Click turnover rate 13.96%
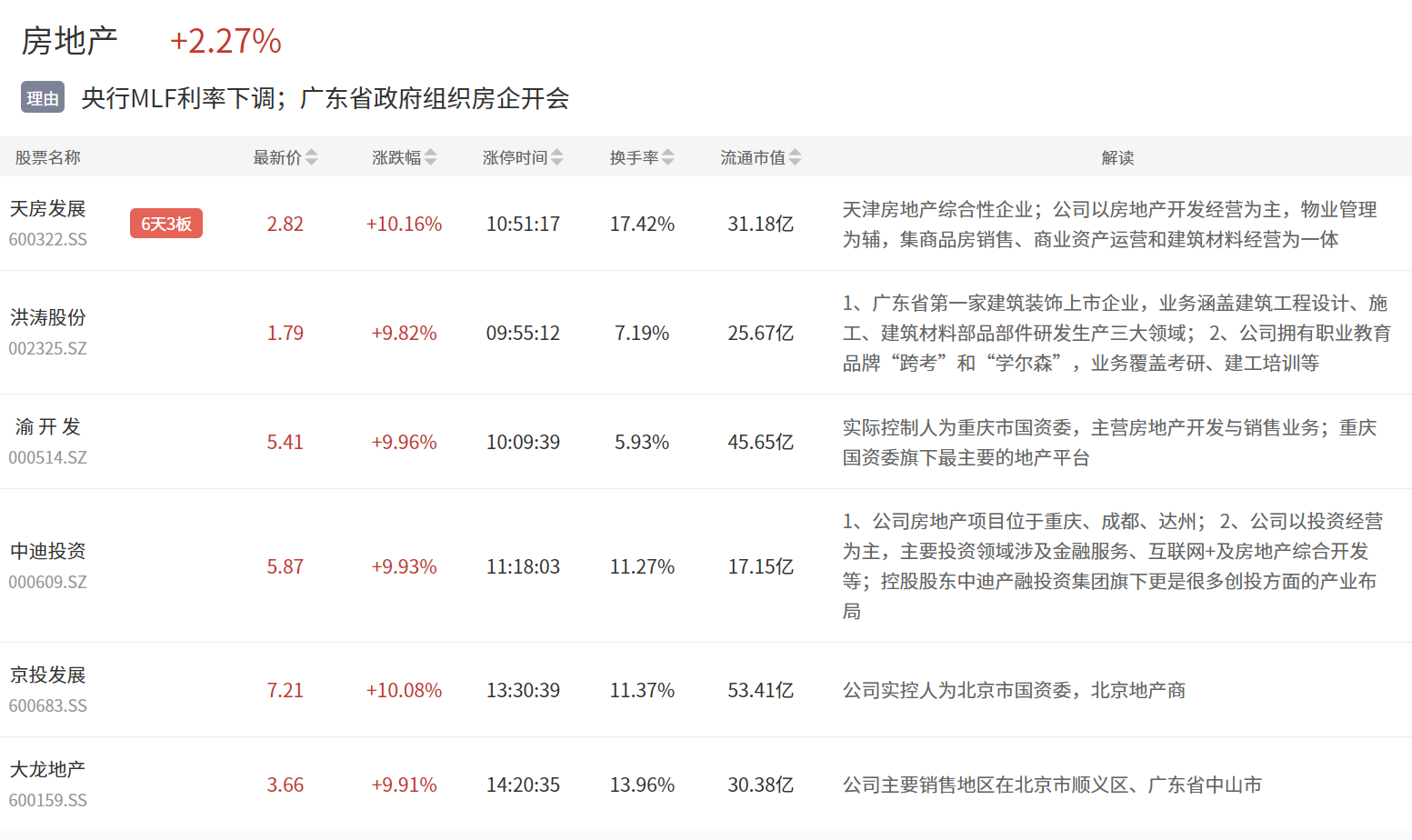This screenshot has height=840, width=1412. click(x=642, y=785)
